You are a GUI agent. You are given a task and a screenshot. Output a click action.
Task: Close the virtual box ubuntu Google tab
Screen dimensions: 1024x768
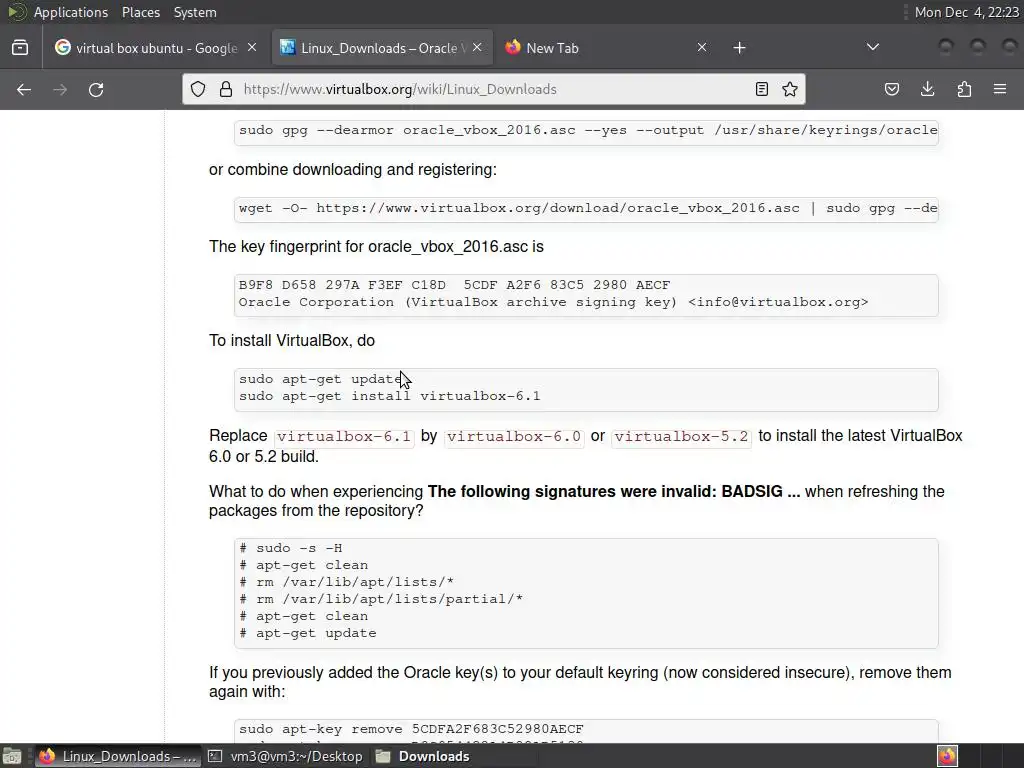[x=252, y=48]
